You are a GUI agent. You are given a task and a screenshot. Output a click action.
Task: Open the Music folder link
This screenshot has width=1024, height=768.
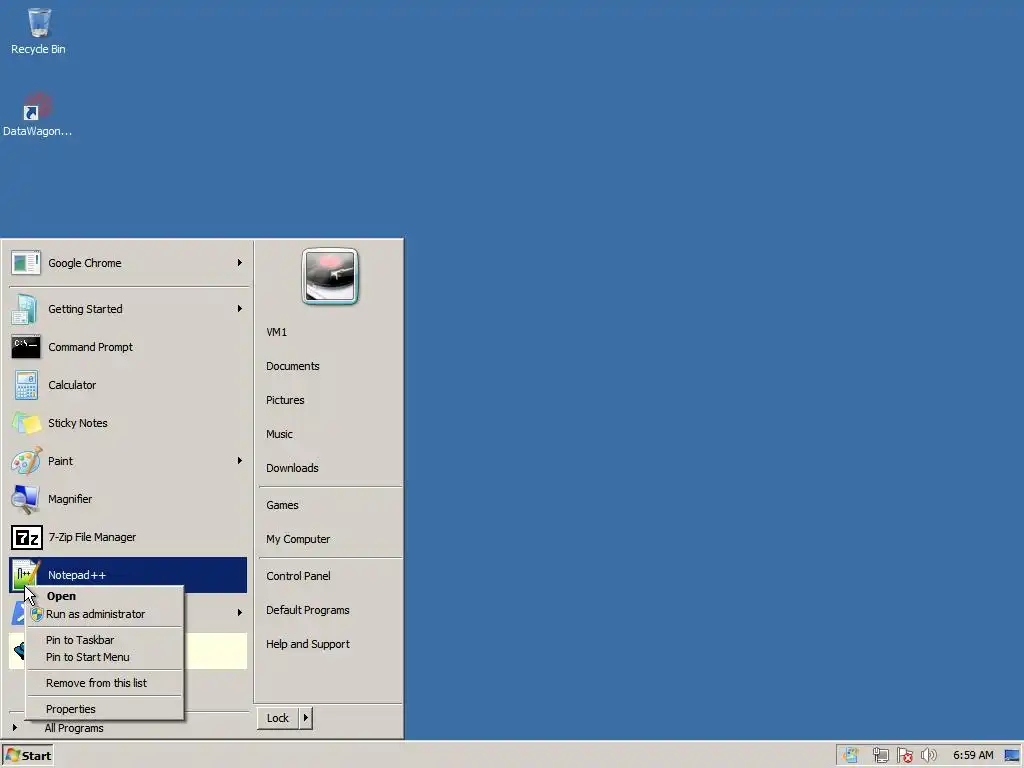279,434
